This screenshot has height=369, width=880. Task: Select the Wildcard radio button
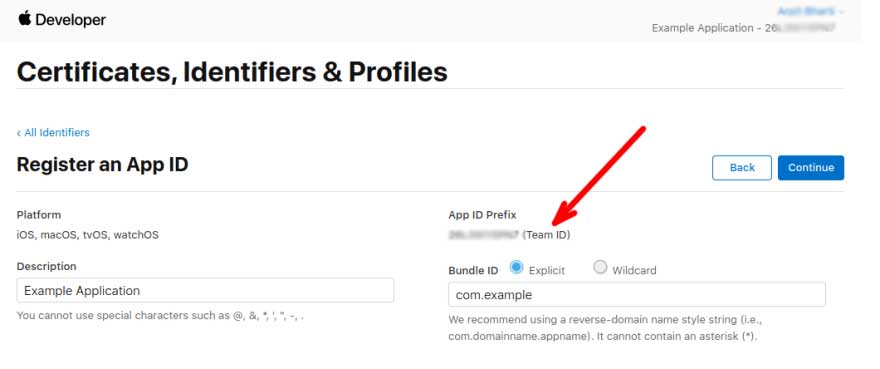click(x=600, y=267)
